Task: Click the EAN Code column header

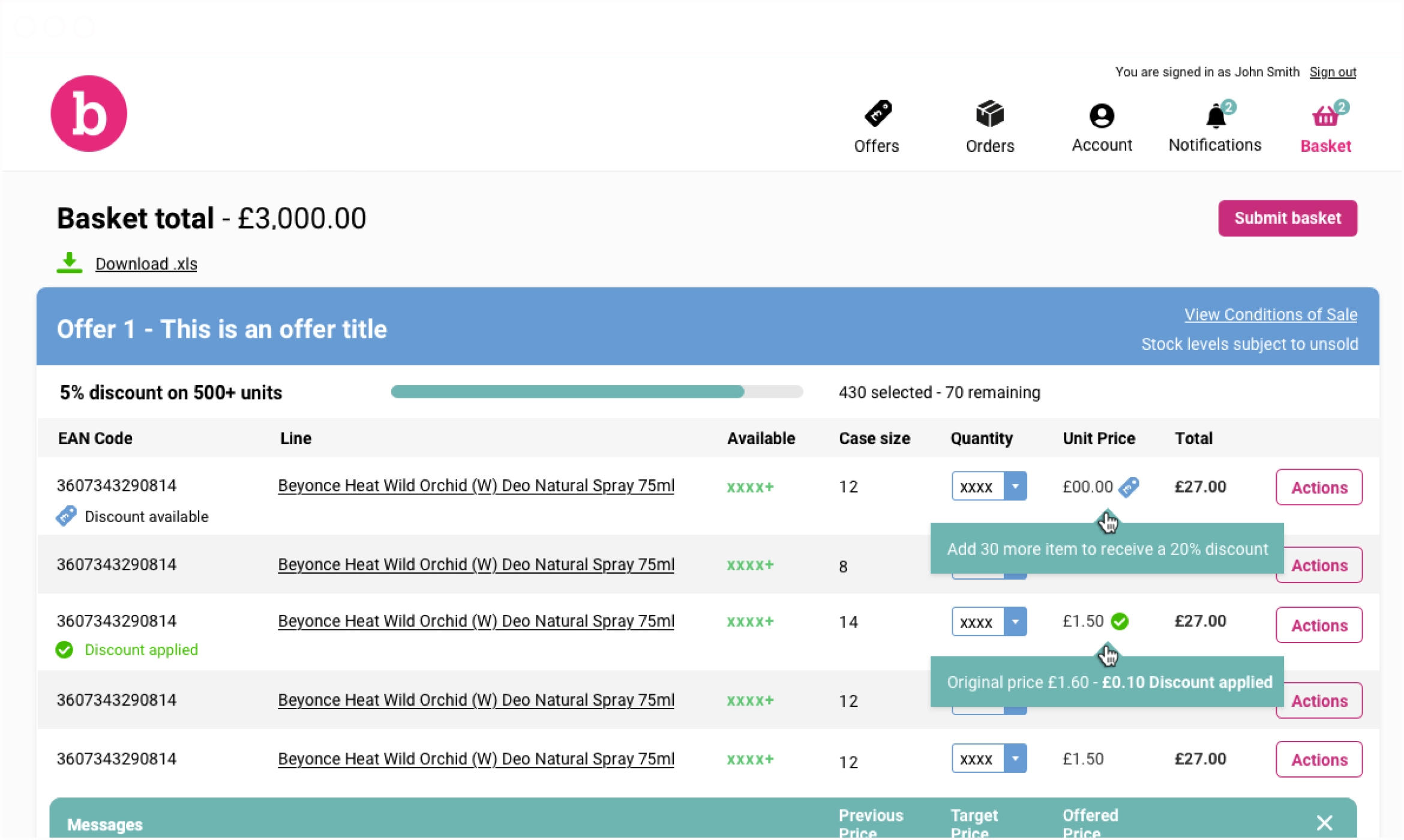Action: coord(95,439)
